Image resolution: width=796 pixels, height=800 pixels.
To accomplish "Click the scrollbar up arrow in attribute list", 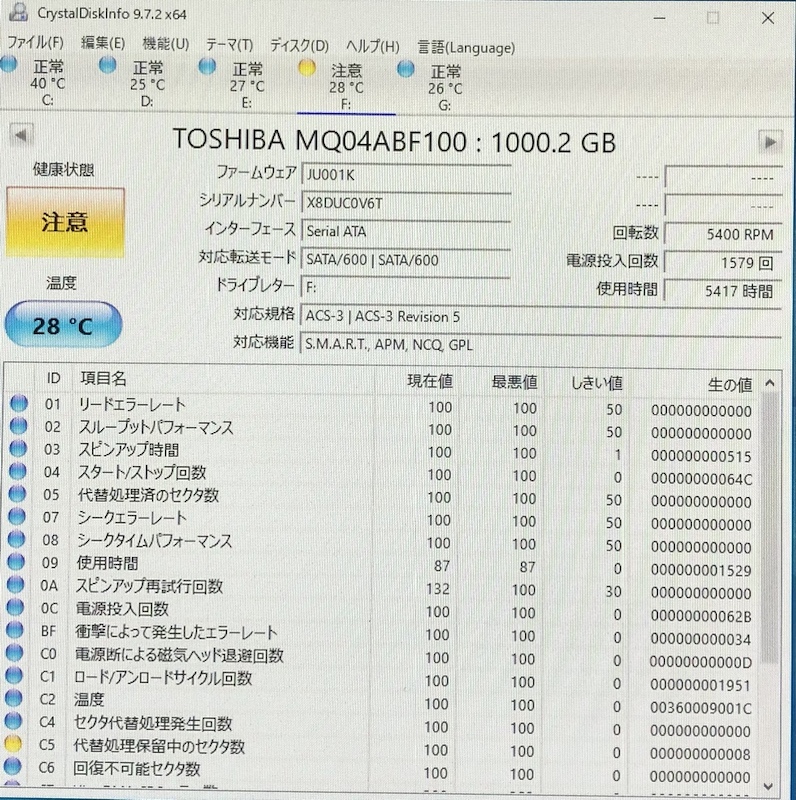I will coord(770,383).
